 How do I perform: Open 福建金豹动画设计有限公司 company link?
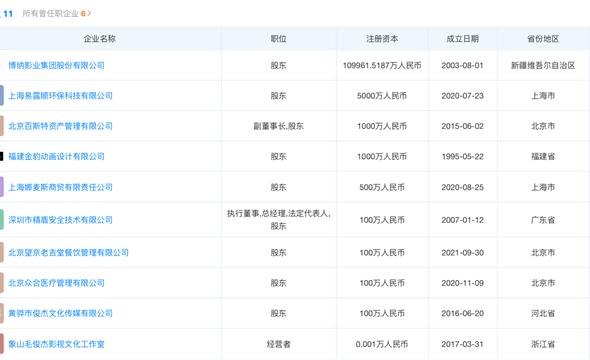click(56, 156)
